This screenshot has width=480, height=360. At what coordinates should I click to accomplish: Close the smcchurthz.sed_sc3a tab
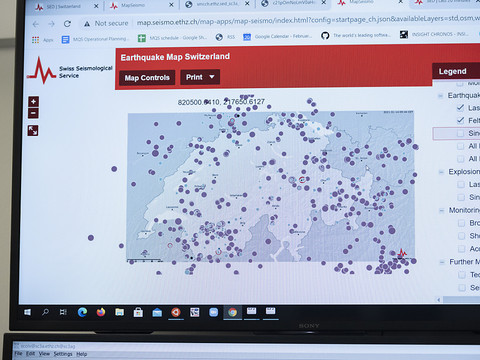(x=247, y=4)
